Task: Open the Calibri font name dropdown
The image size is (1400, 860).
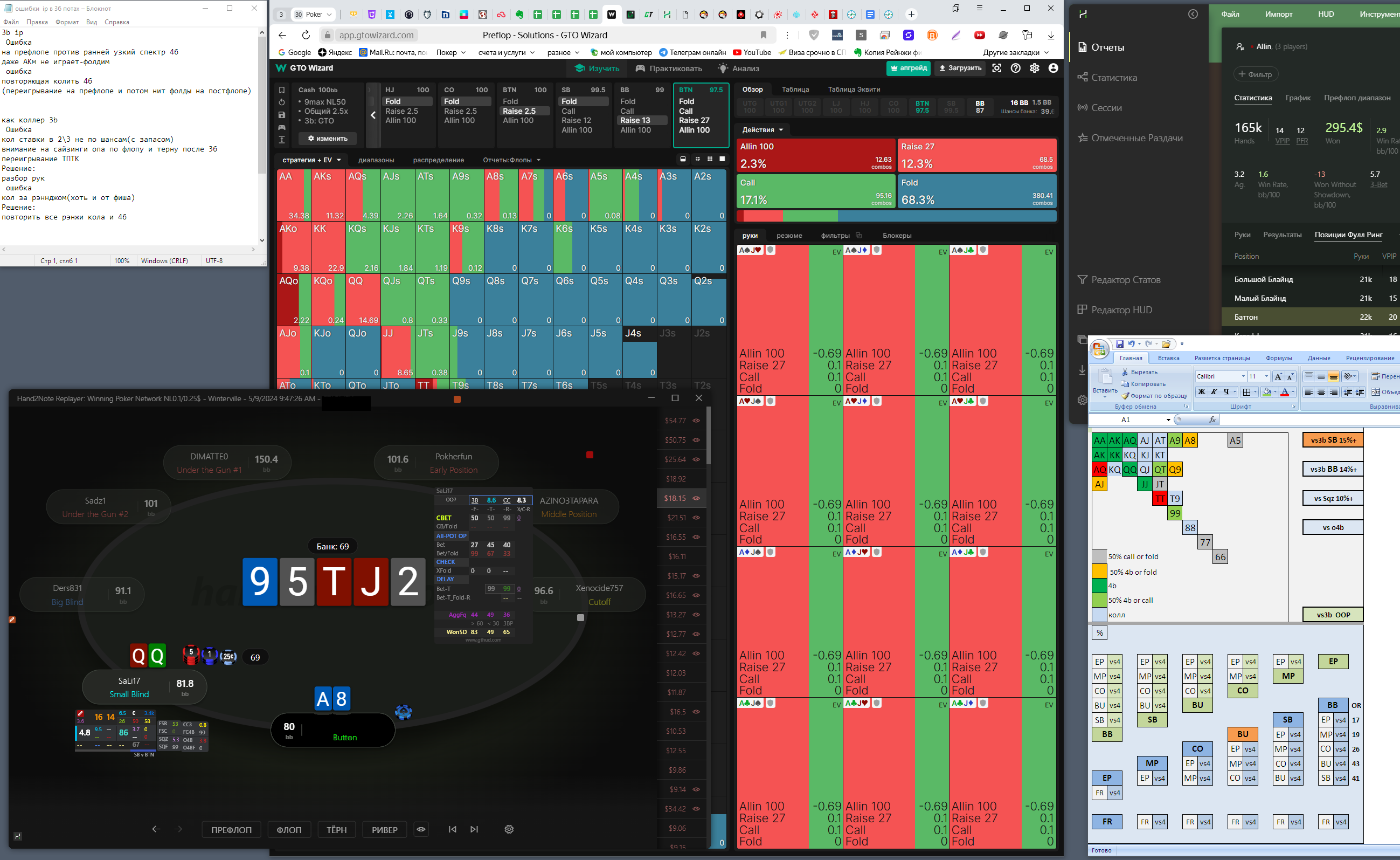Action: click(x=1243, y=376)
